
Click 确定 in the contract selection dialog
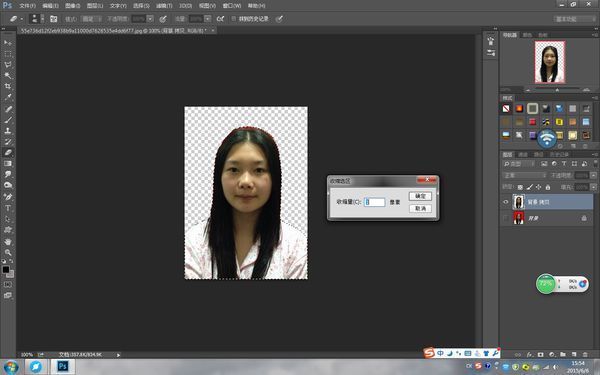(420, 196)
